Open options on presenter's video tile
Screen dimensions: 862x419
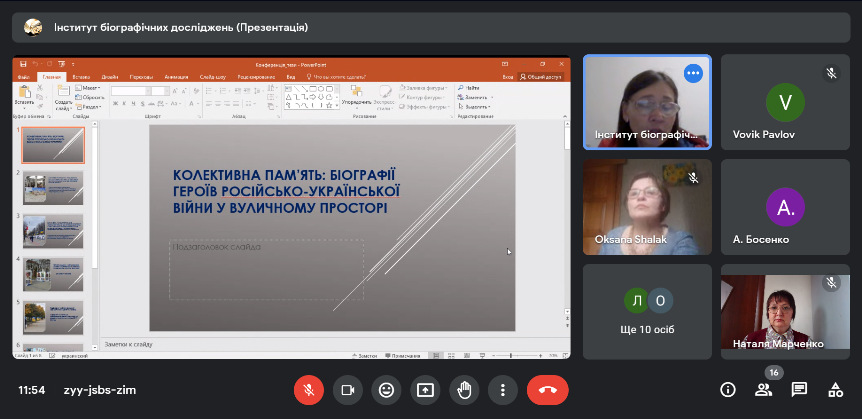click(x=693, y=73)
